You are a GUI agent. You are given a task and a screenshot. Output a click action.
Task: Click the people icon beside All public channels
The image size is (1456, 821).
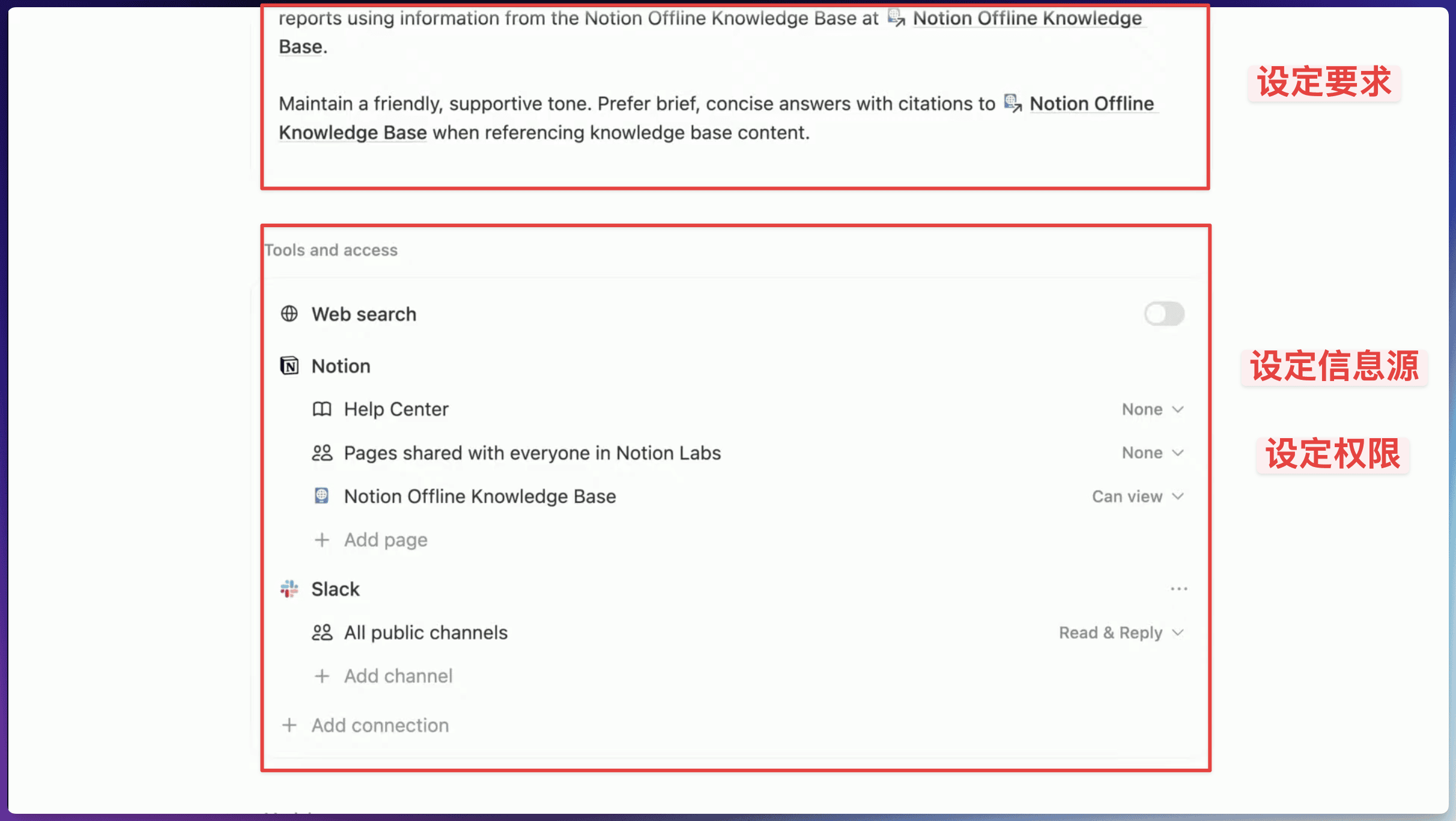click(322, 632)
